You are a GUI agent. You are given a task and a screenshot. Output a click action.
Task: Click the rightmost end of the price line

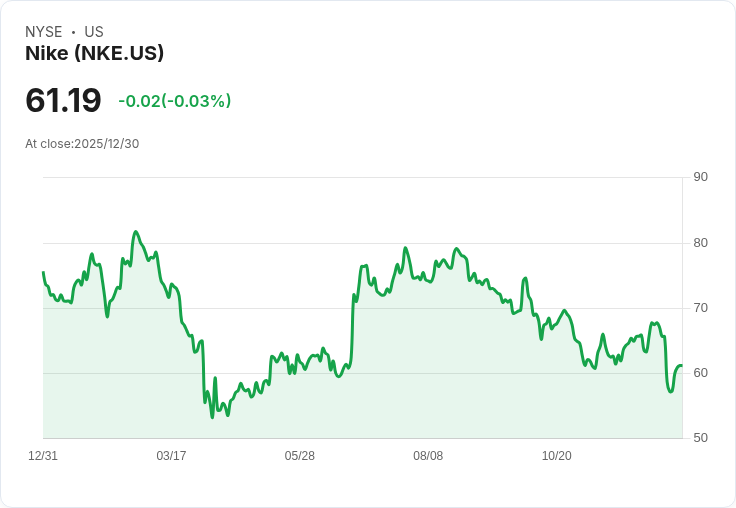[681, 366]
